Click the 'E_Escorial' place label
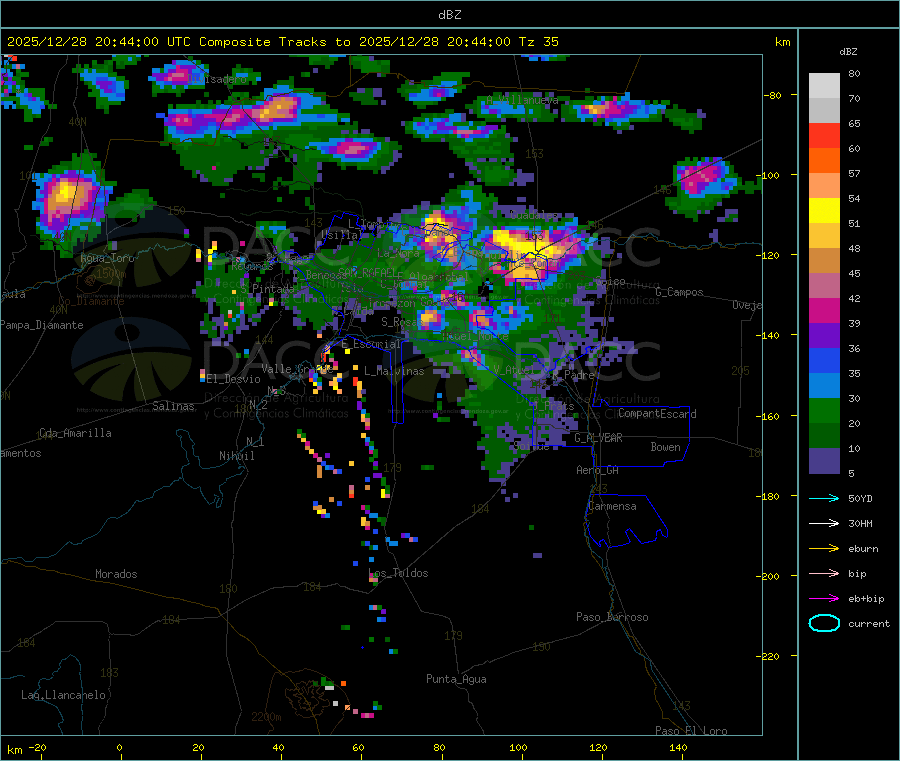The height and width of the screenshot is (761, 900). pos(371,344)
